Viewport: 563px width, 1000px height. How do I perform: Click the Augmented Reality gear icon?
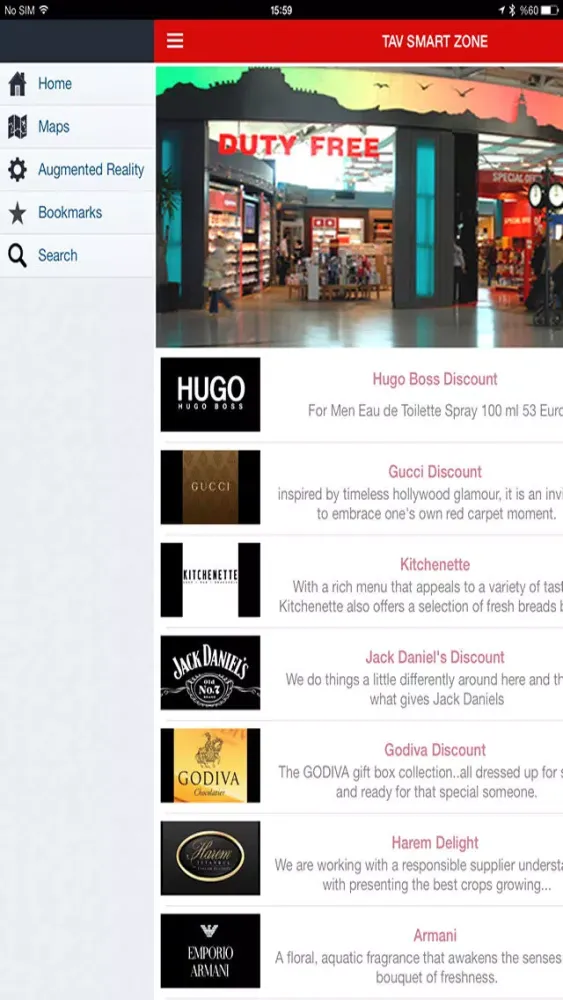point(17,170)
